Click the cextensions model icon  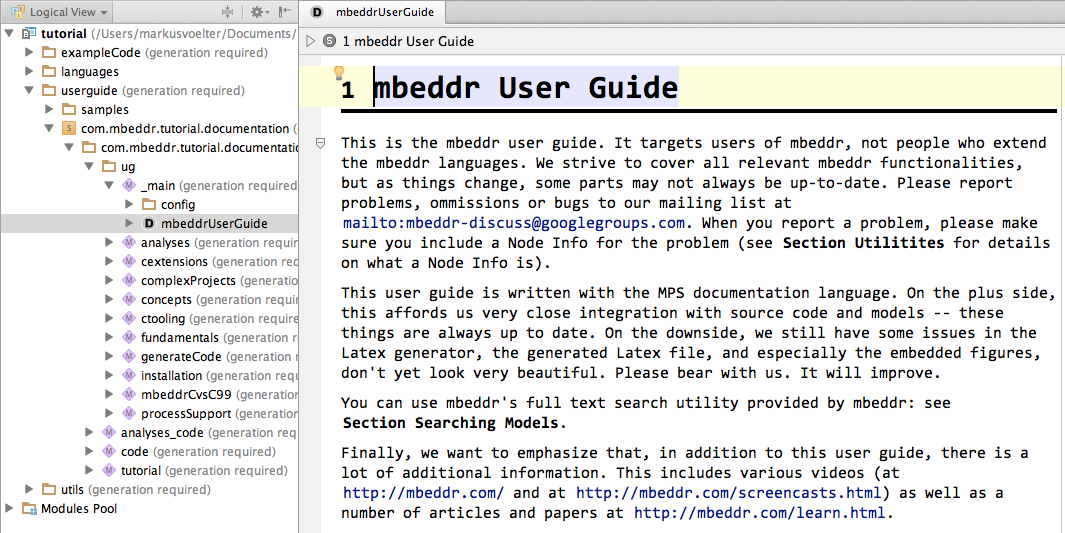click(128, 261)
